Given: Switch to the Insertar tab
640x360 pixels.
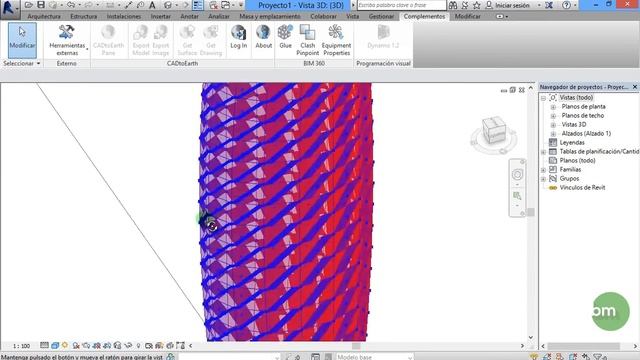Looking at the screenshot, I should (161, 16).
